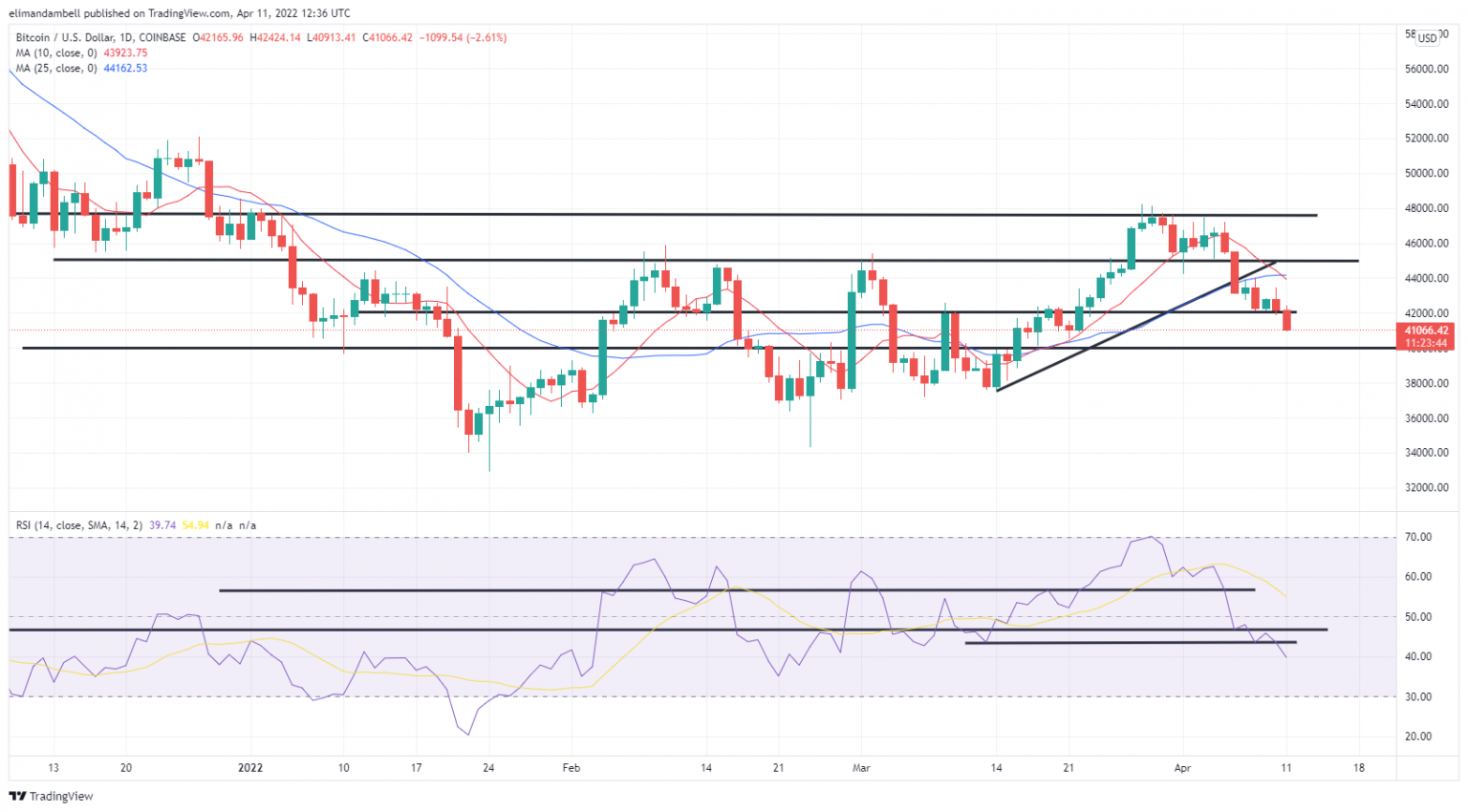Click the RSI value 39.74
Image resolution: width=1468 pixels, height=812 pixels.
[x=162, y=525]
